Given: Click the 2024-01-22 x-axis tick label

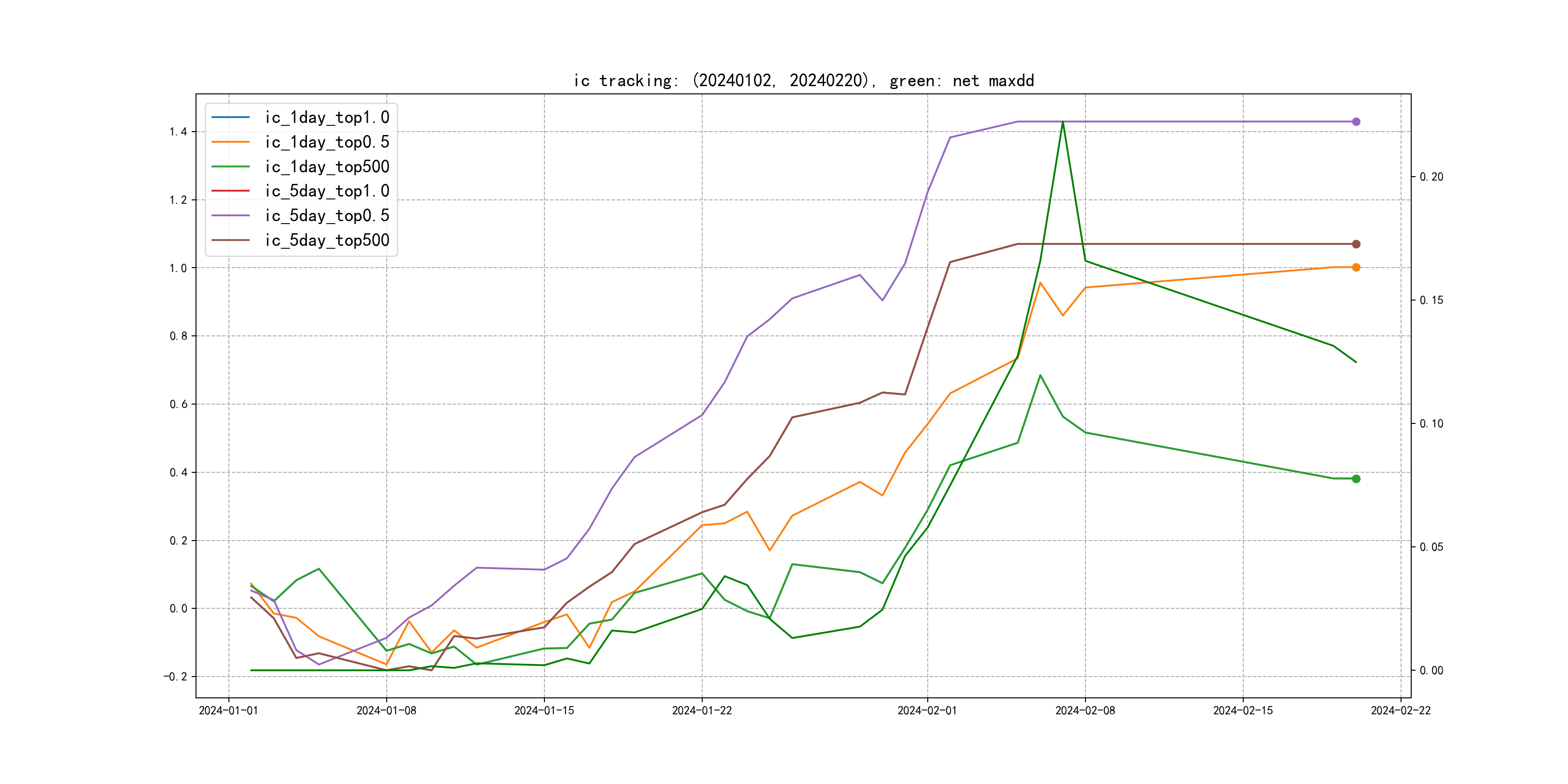Looking at the screenshot, I should [702, 710].
